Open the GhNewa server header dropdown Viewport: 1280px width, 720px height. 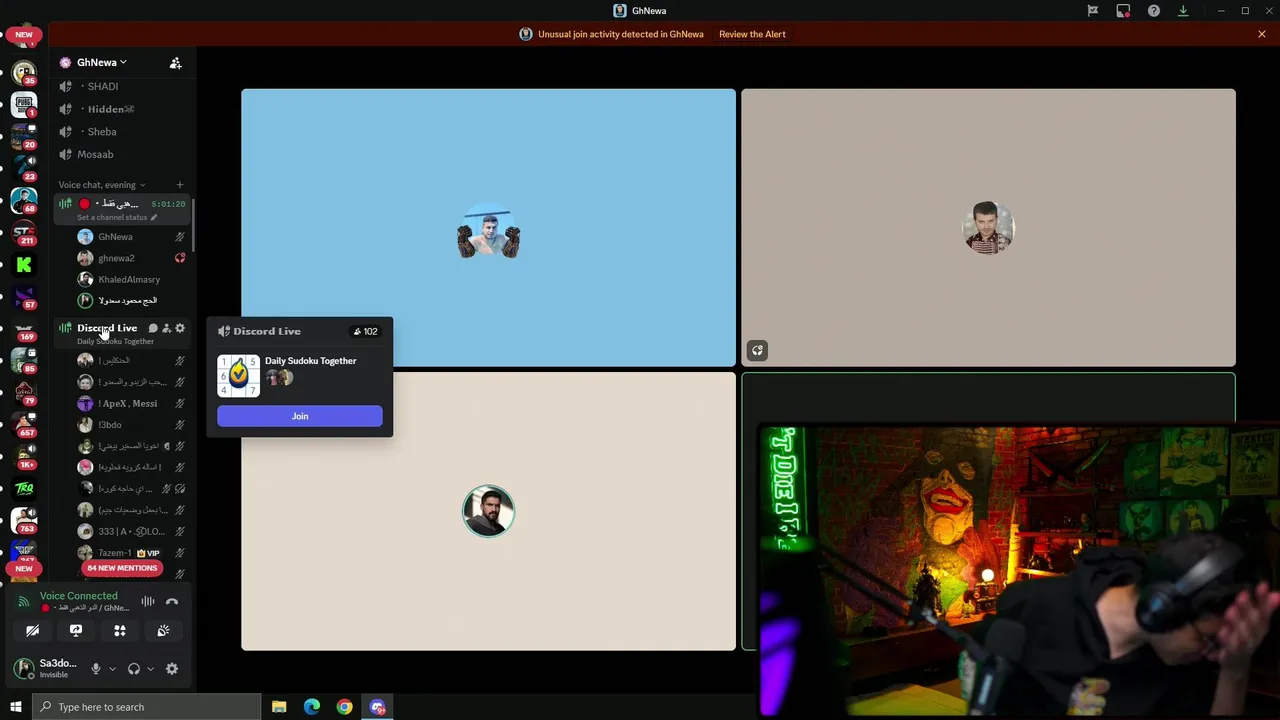coord(102,62)
